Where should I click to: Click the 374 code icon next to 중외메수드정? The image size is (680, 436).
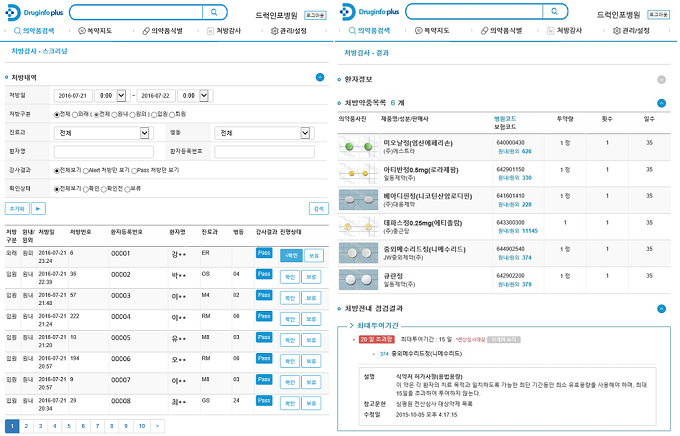(384, 353)
